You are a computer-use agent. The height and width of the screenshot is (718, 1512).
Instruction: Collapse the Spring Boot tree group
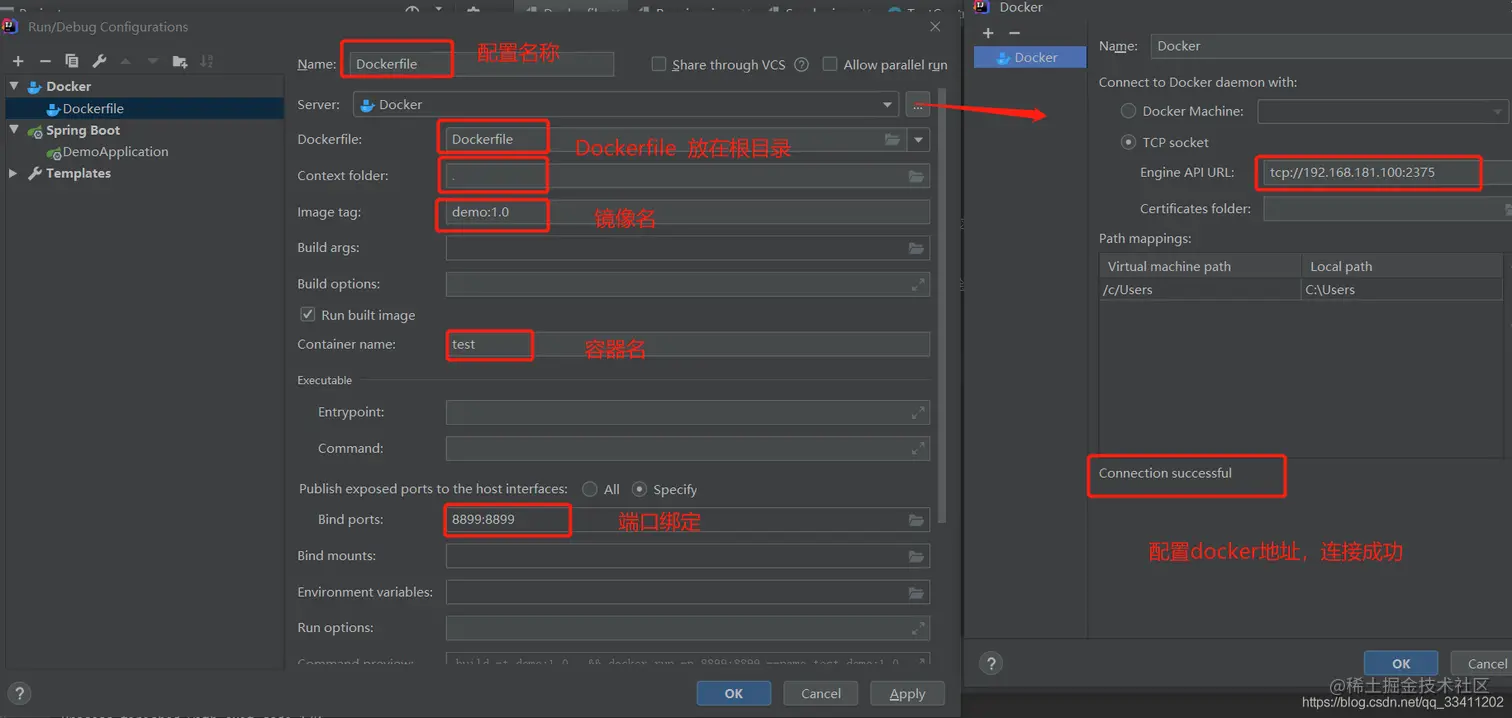[x=14, y=130]
